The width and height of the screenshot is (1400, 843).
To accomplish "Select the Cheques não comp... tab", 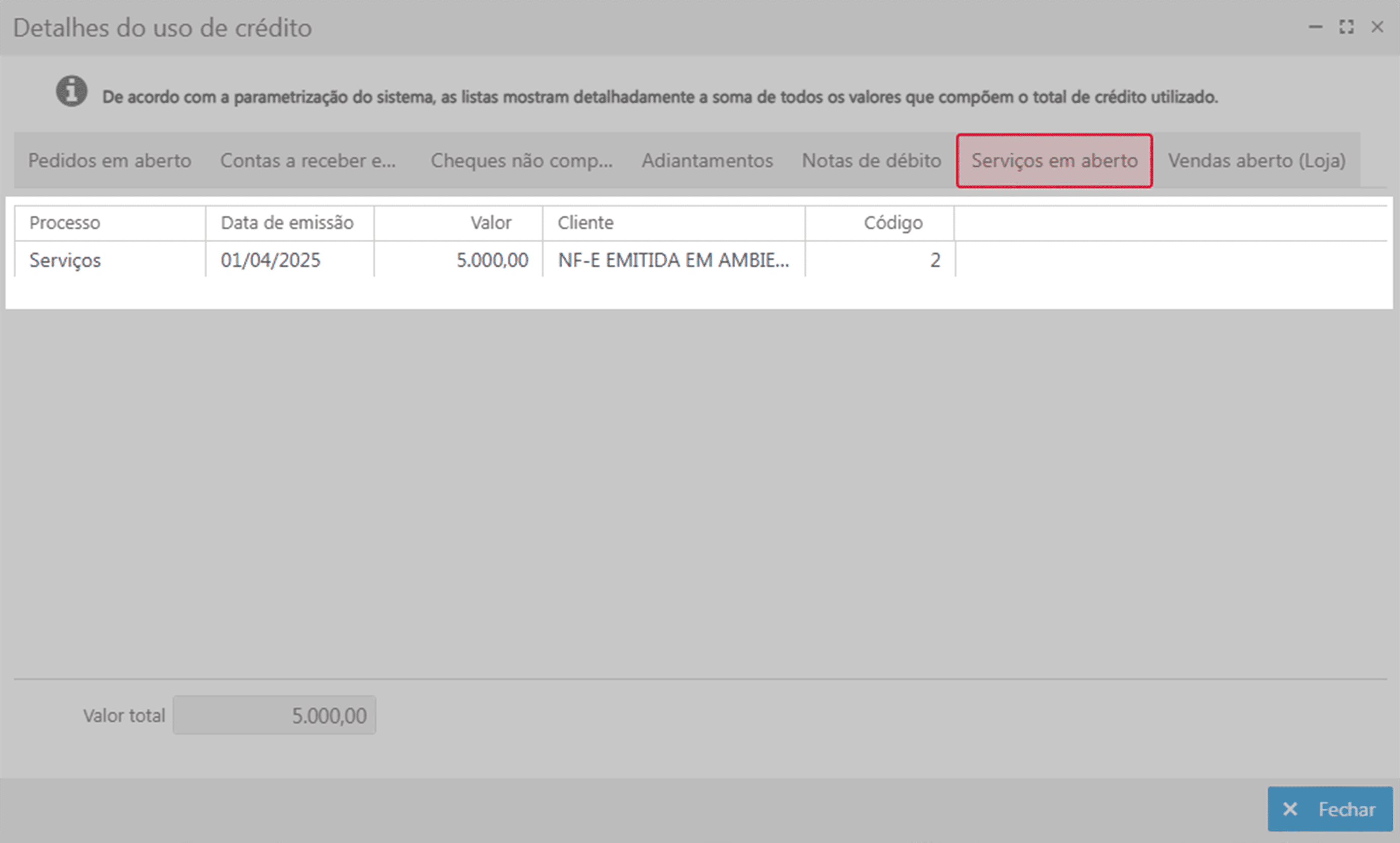I will [x=521, y=161].
